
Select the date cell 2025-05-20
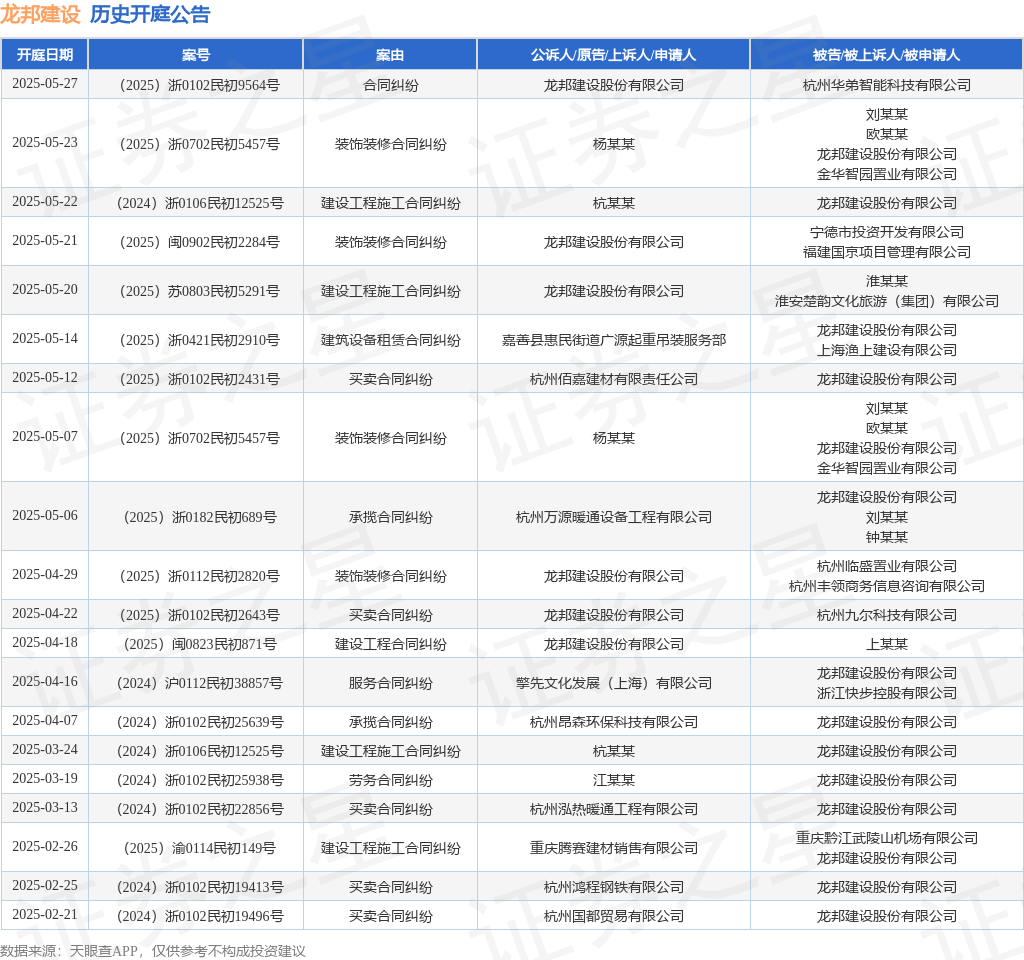tap(44, 290)
